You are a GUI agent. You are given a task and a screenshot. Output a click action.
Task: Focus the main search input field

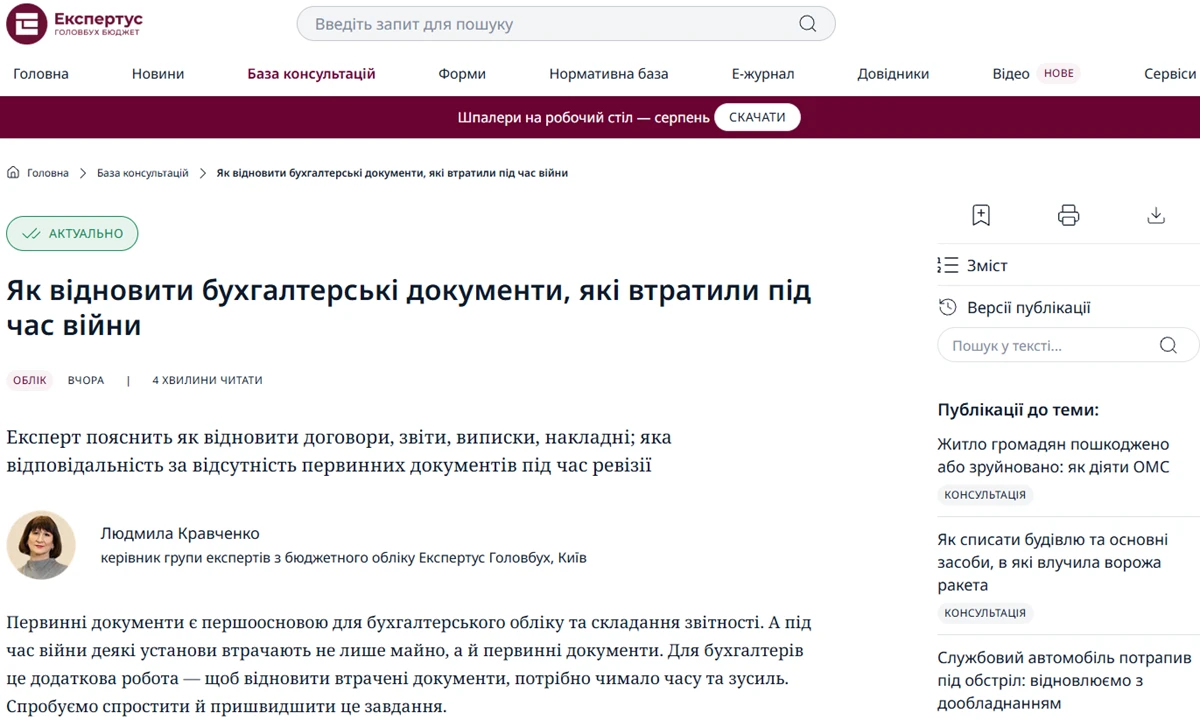(x=565, y=24)
